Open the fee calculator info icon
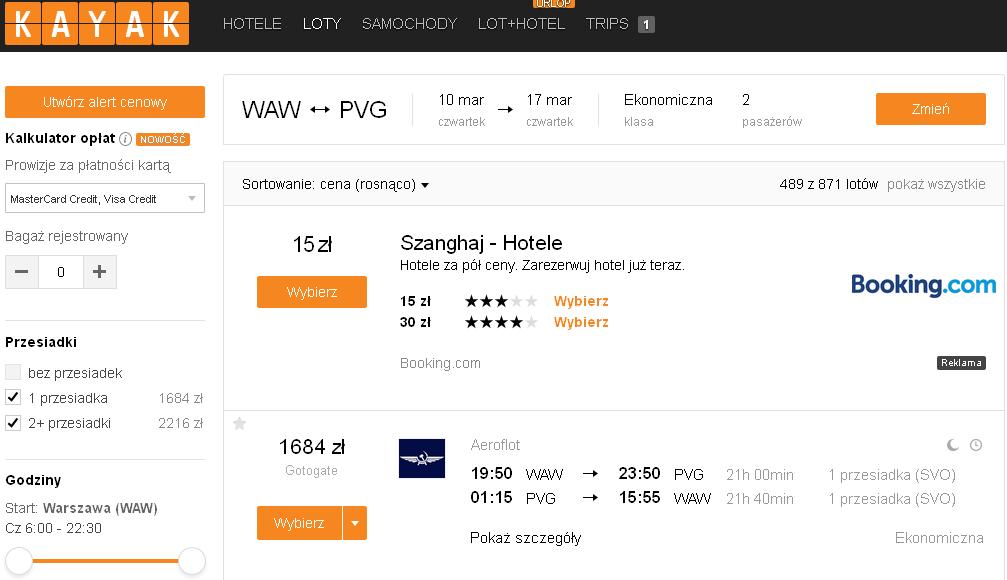1007x580 pixels. (x=125, y=139)
